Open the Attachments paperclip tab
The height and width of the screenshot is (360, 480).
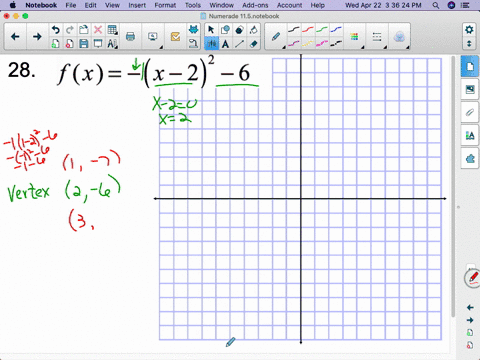click(x=470, y=112)
